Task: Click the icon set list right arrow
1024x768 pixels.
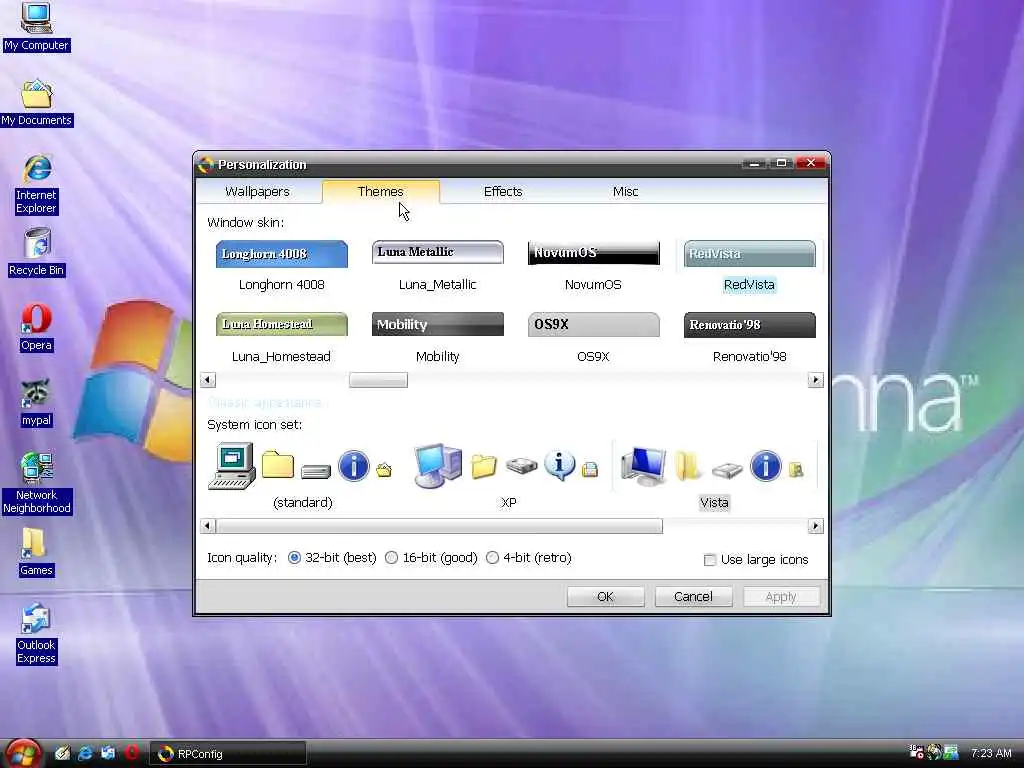Action: pos(815,526)
